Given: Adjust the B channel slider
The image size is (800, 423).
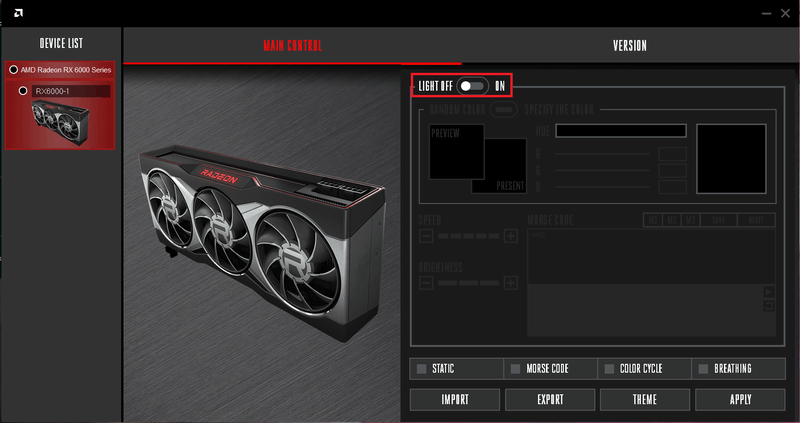Looking at the screenshot, I should pos(602,187).
